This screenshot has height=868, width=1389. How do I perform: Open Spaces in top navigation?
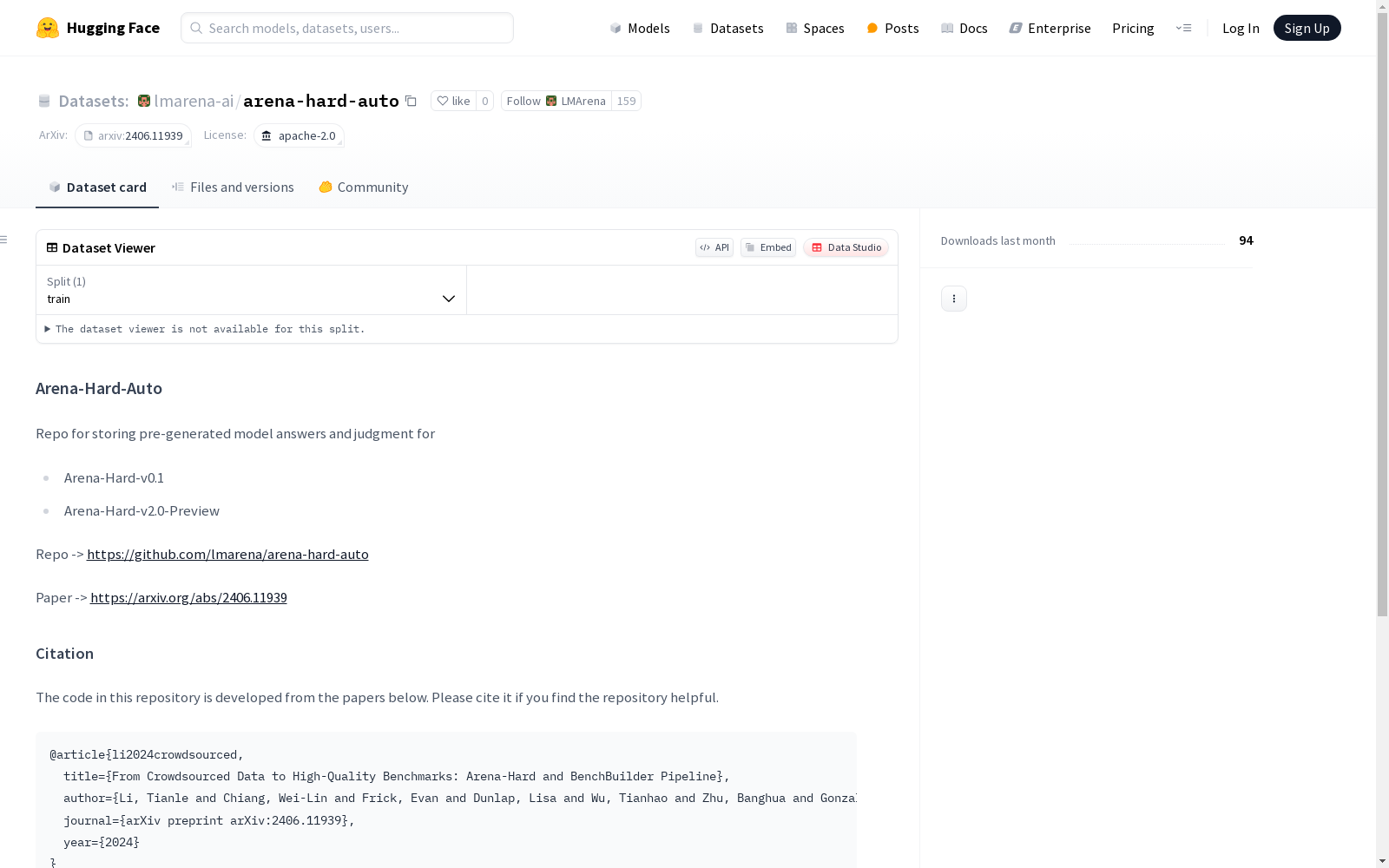[815, 28]
